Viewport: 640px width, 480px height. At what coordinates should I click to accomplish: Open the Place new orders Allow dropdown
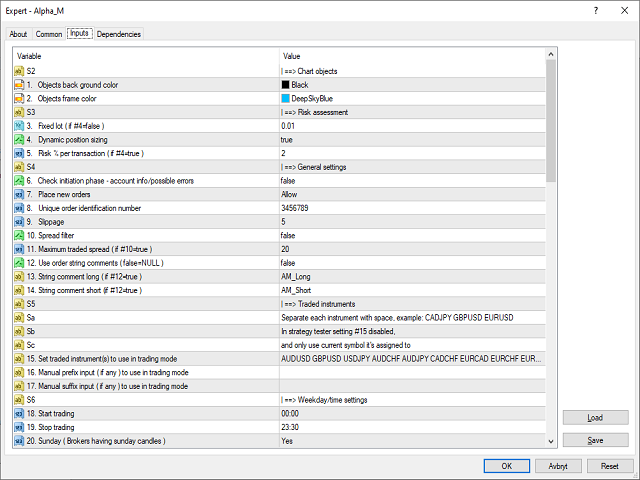412,194
